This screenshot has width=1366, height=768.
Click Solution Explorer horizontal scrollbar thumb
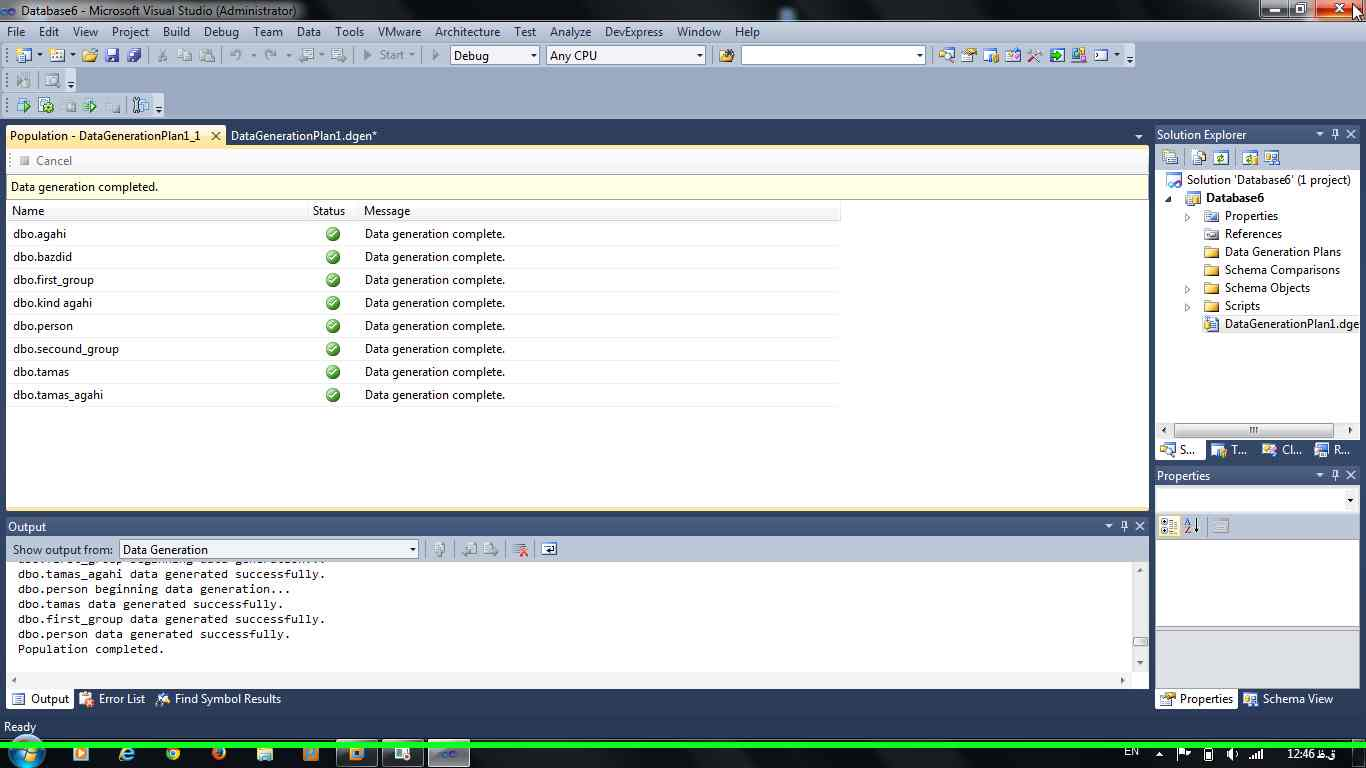coord(1253,431)
